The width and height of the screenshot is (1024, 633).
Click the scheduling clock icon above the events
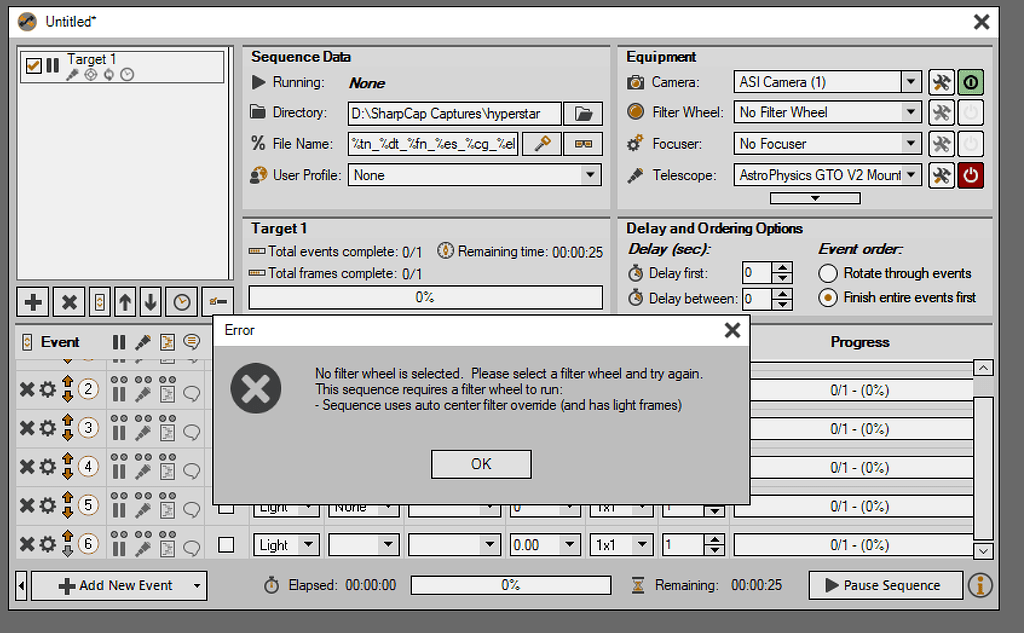(181, 301)
